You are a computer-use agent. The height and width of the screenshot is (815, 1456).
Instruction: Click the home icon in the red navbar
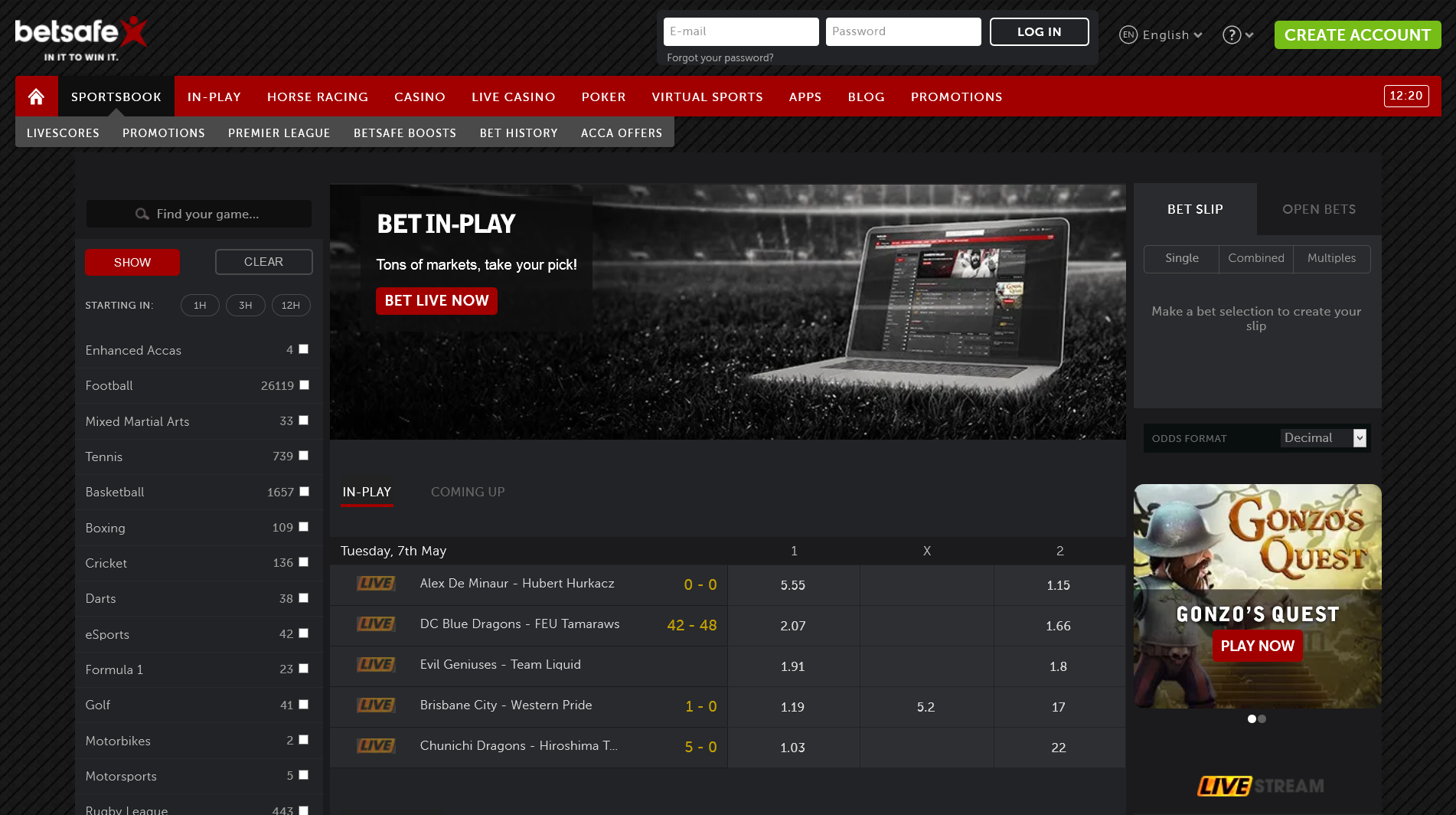(36, 97)
